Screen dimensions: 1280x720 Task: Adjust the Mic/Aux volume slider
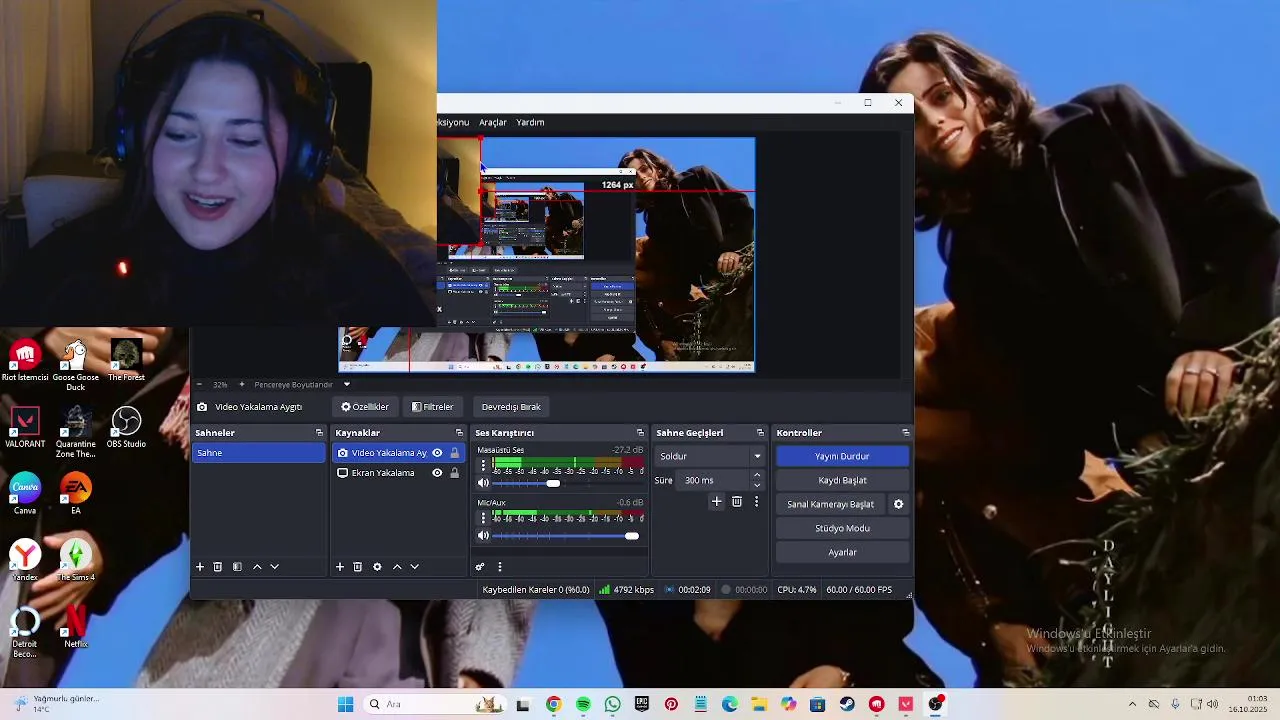[x=567, y=536]
